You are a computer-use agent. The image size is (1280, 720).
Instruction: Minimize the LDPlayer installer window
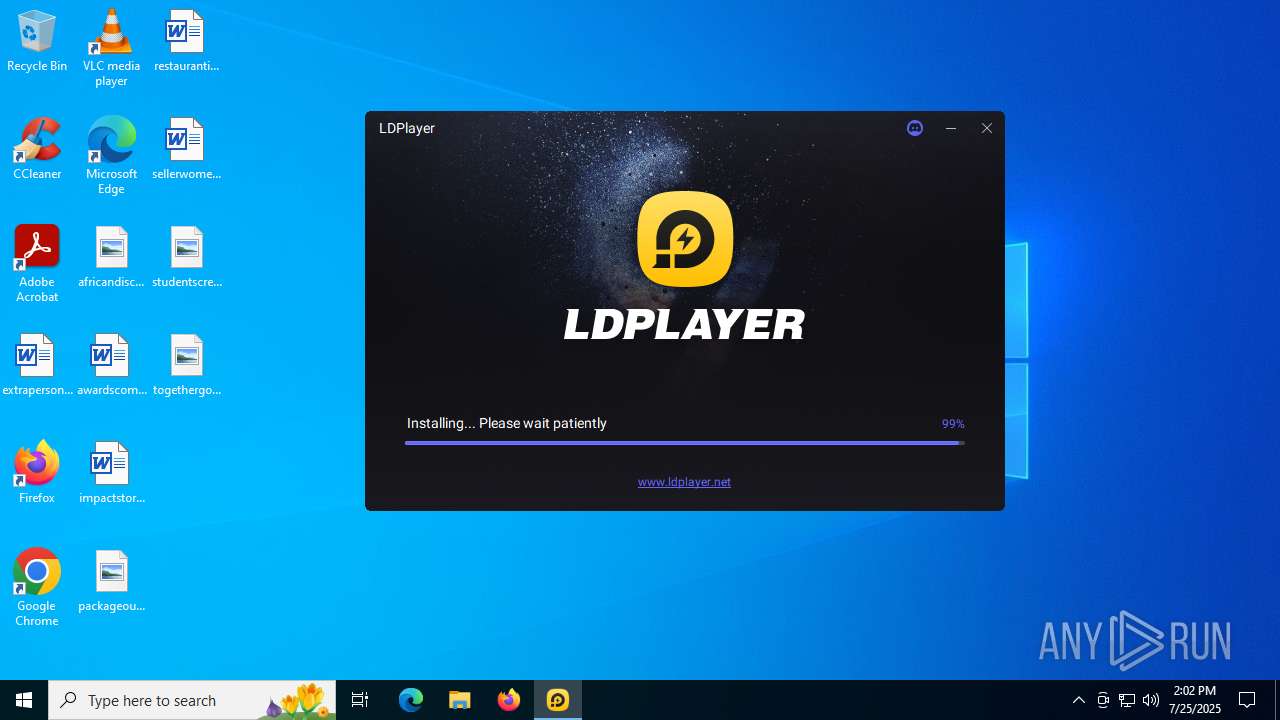click(951, 128)
